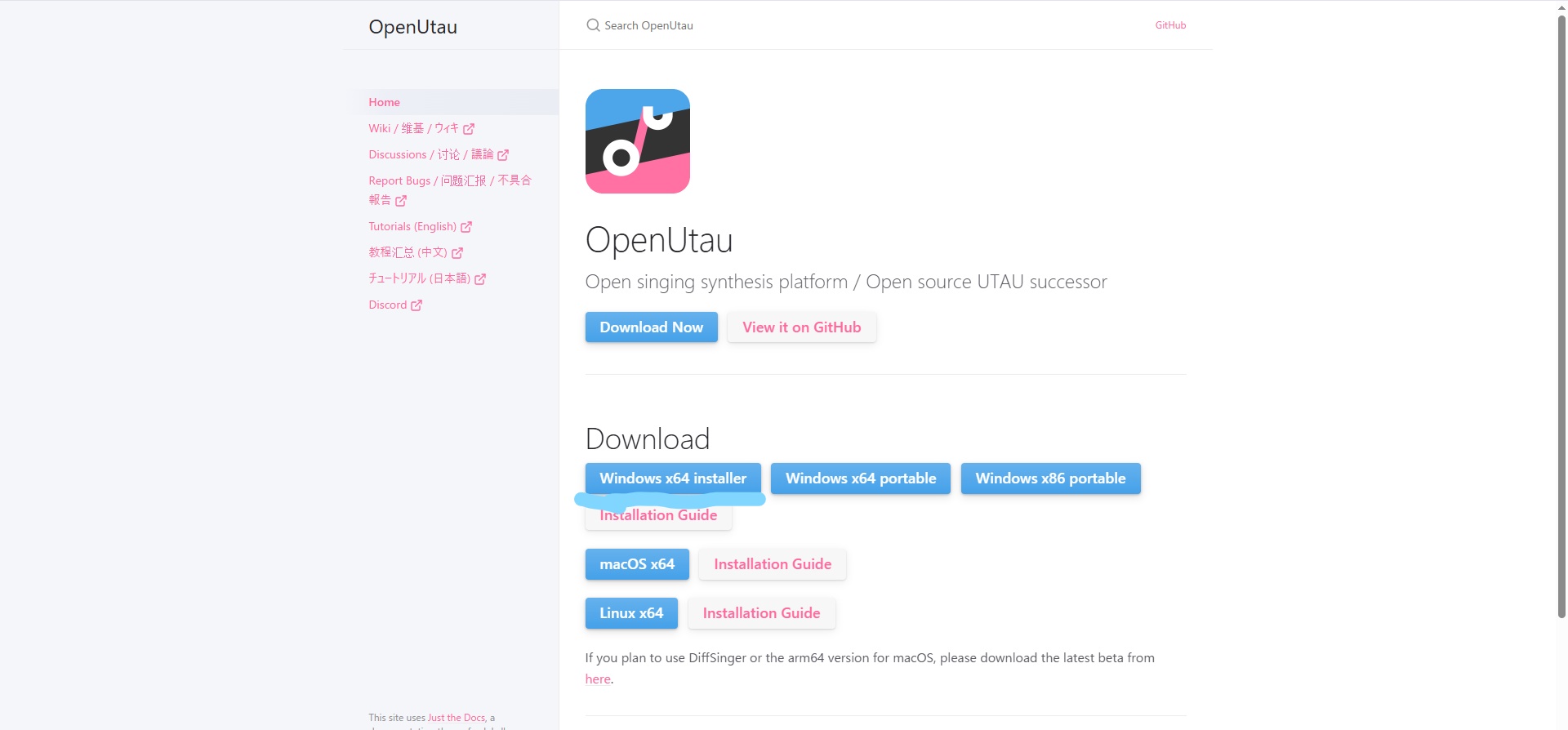Download the Windows x86 portable build
This screenshot has width=1568, height=730.
[1049, 479]
